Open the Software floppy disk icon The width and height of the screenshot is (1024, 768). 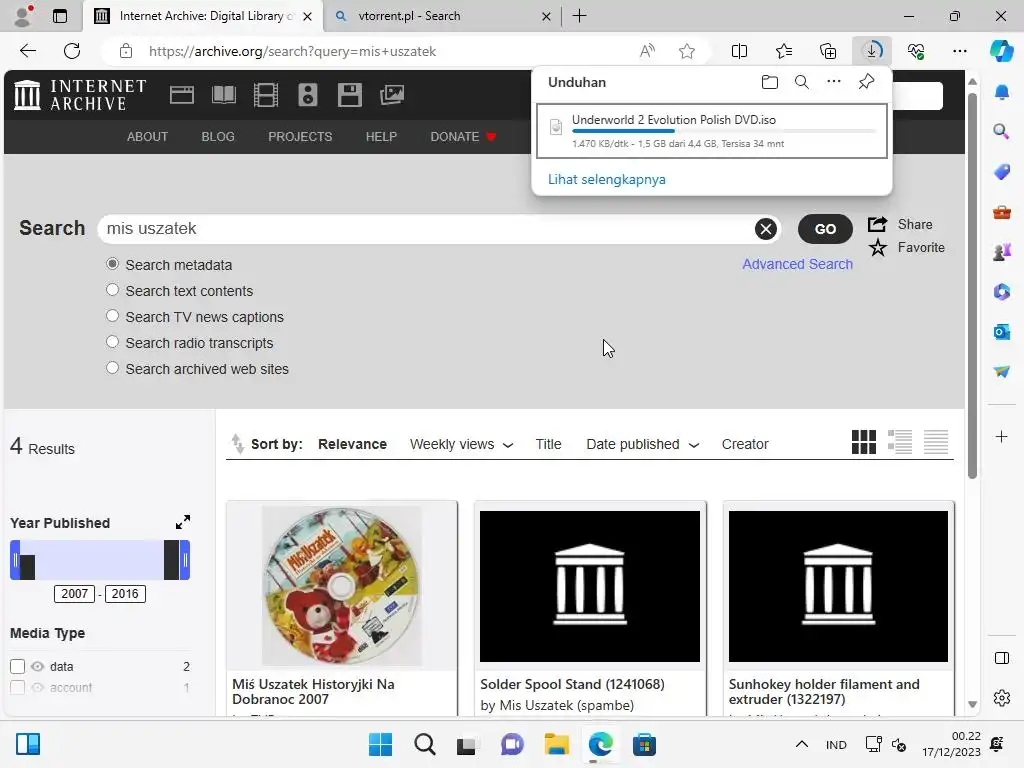(349, 95)
